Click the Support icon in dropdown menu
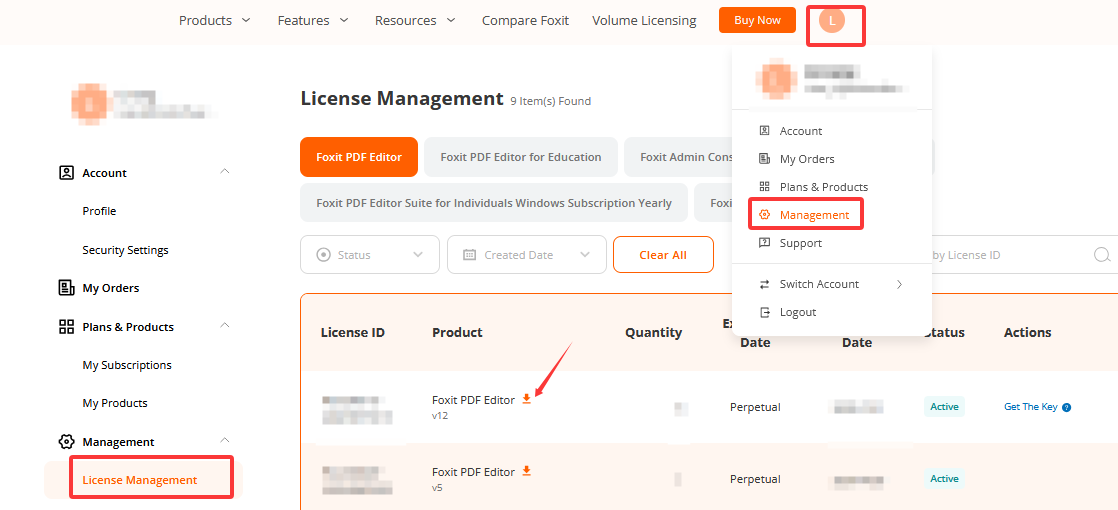 pyautogui.click(x=764, y=243)
